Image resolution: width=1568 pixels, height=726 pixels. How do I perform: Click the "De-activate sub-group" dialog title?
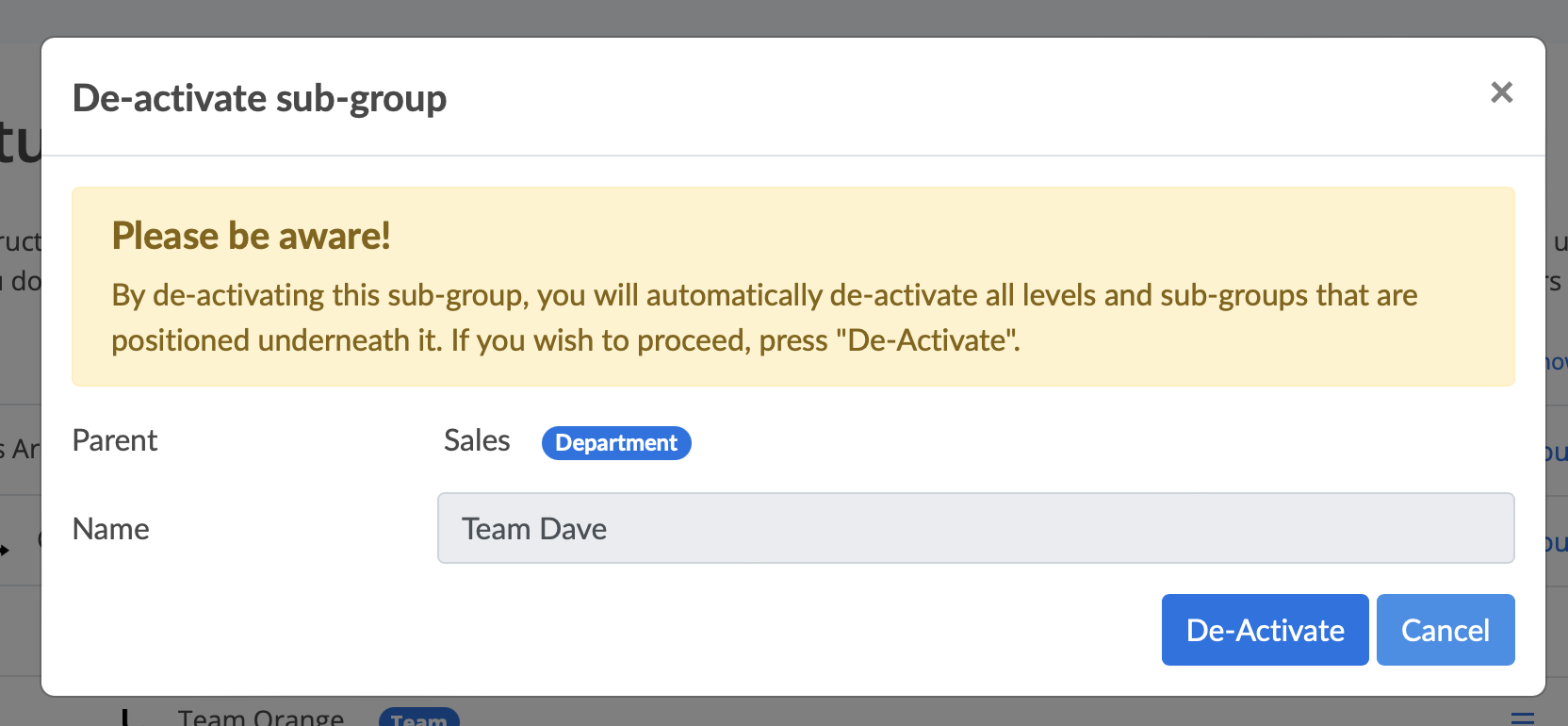259,98
